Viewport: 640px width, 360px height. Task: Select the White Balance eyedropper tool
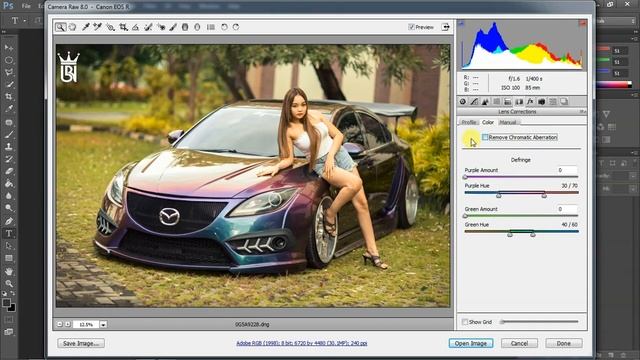[85, 27]
